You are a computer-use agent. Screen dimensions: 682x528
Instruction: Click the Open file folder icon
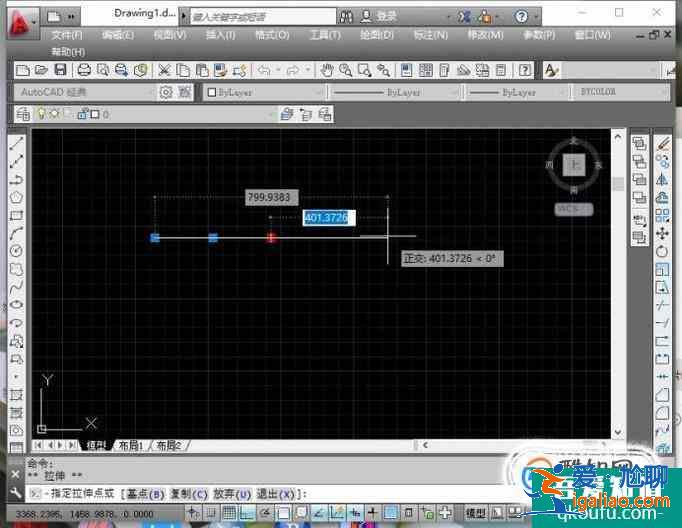pyautogui.click(x=41, y=70)
